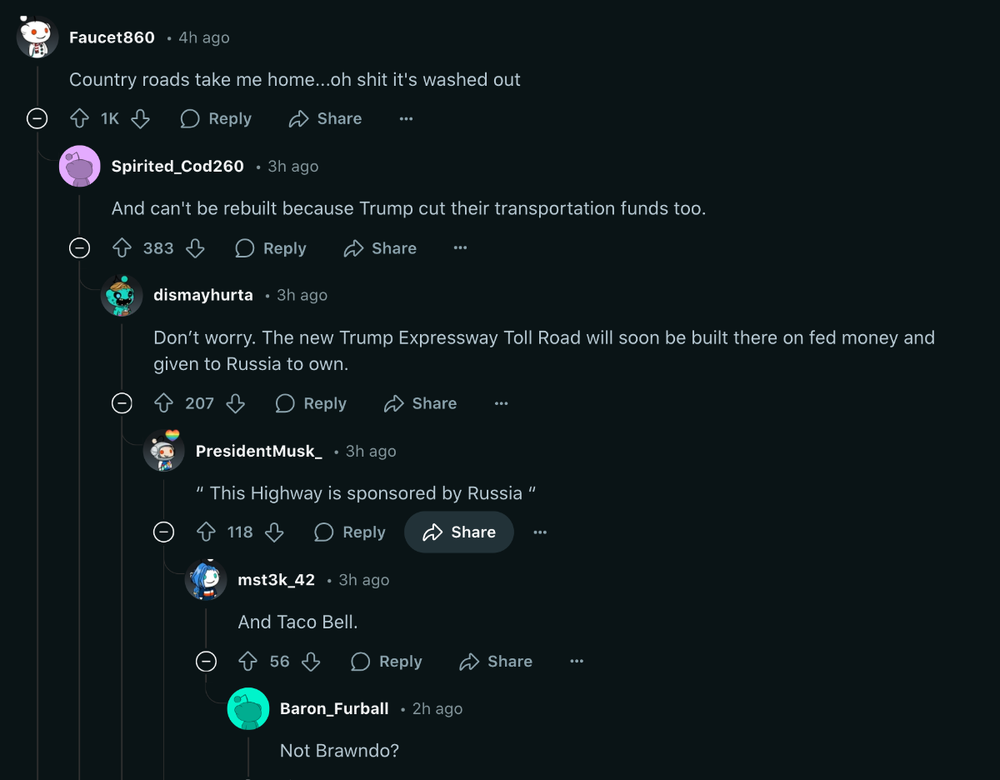Downvote dismayhurta's Toll Road comment

tap(236, 403)
